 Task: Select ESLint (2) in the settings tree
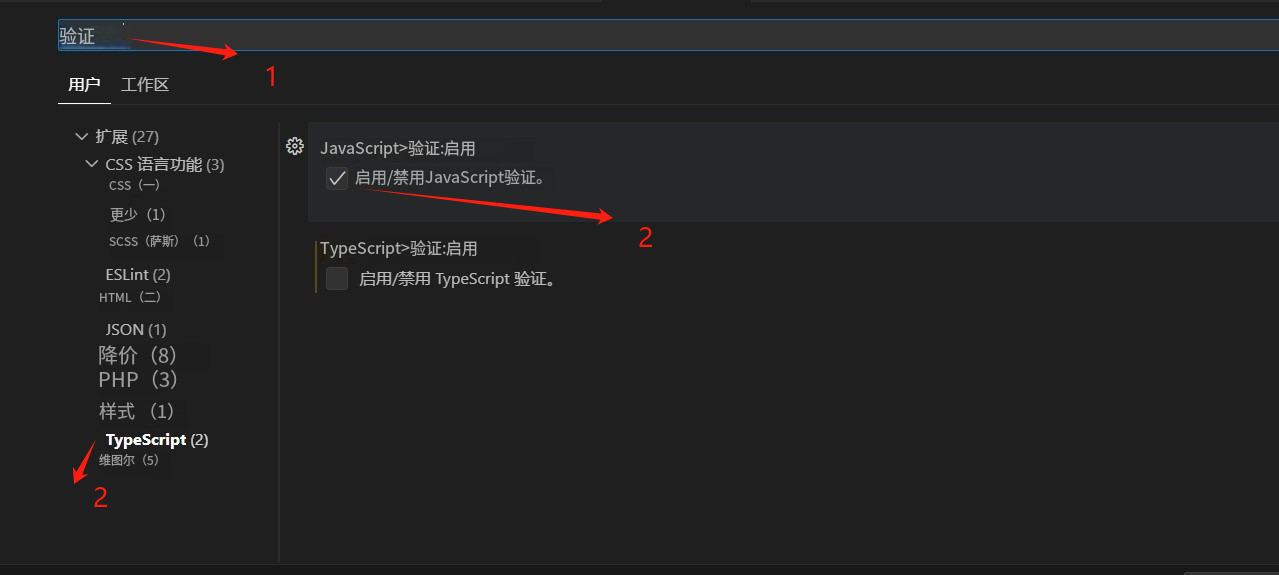138,274
